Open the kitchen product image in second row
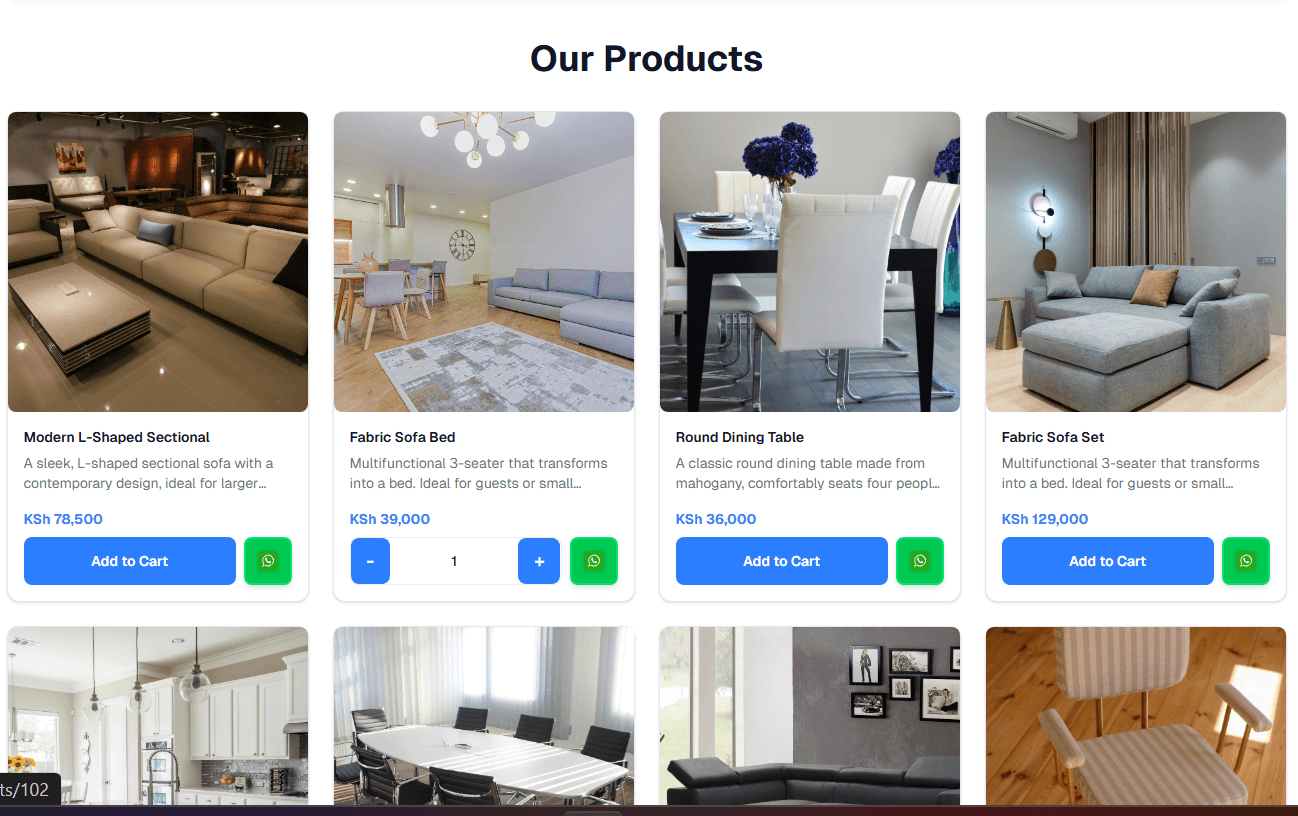1298x816 pixels. point(158,716)
